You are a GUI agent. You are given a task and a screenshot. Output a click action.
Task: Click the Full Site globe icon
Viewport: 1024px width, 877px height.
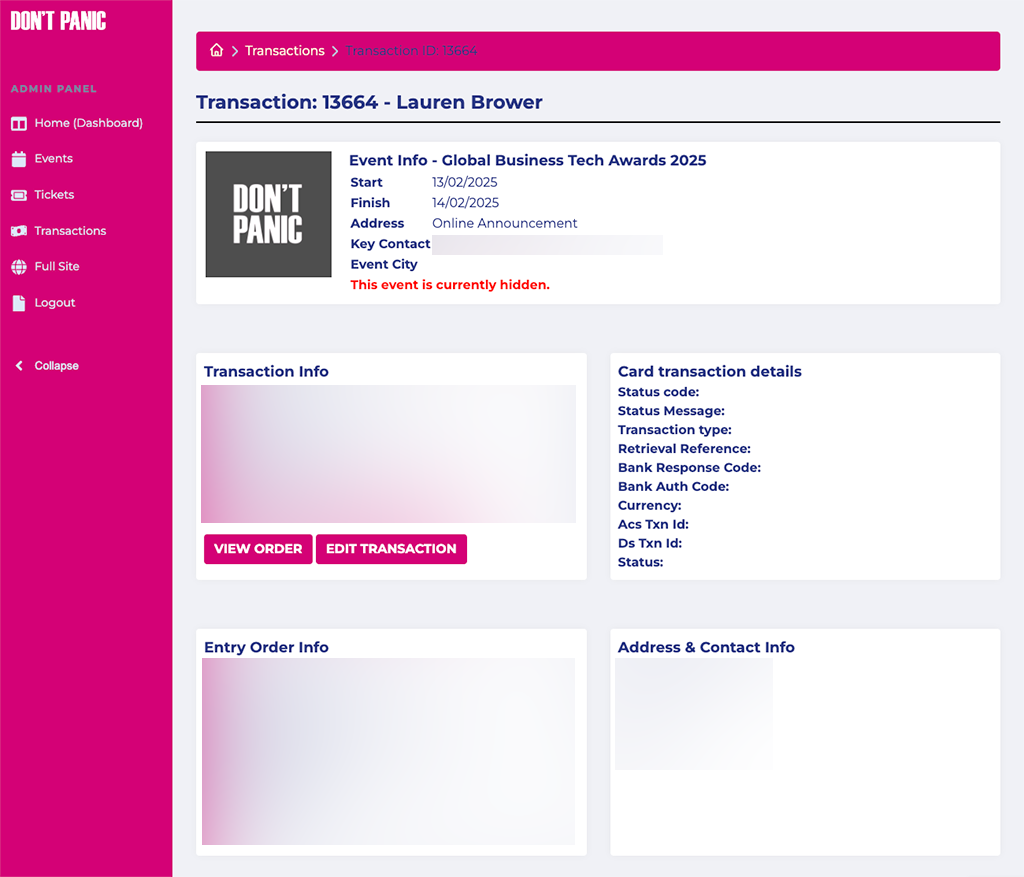tap(18, 267)
